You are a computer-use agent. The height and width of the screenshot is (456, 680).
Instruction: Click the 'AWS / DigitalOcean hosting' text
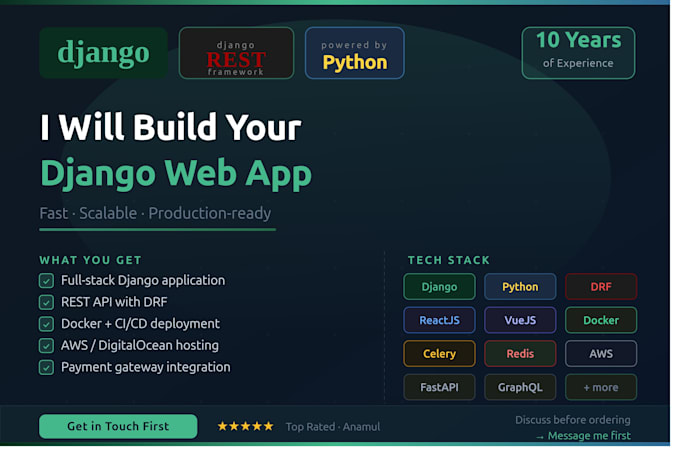pos(140,345)
